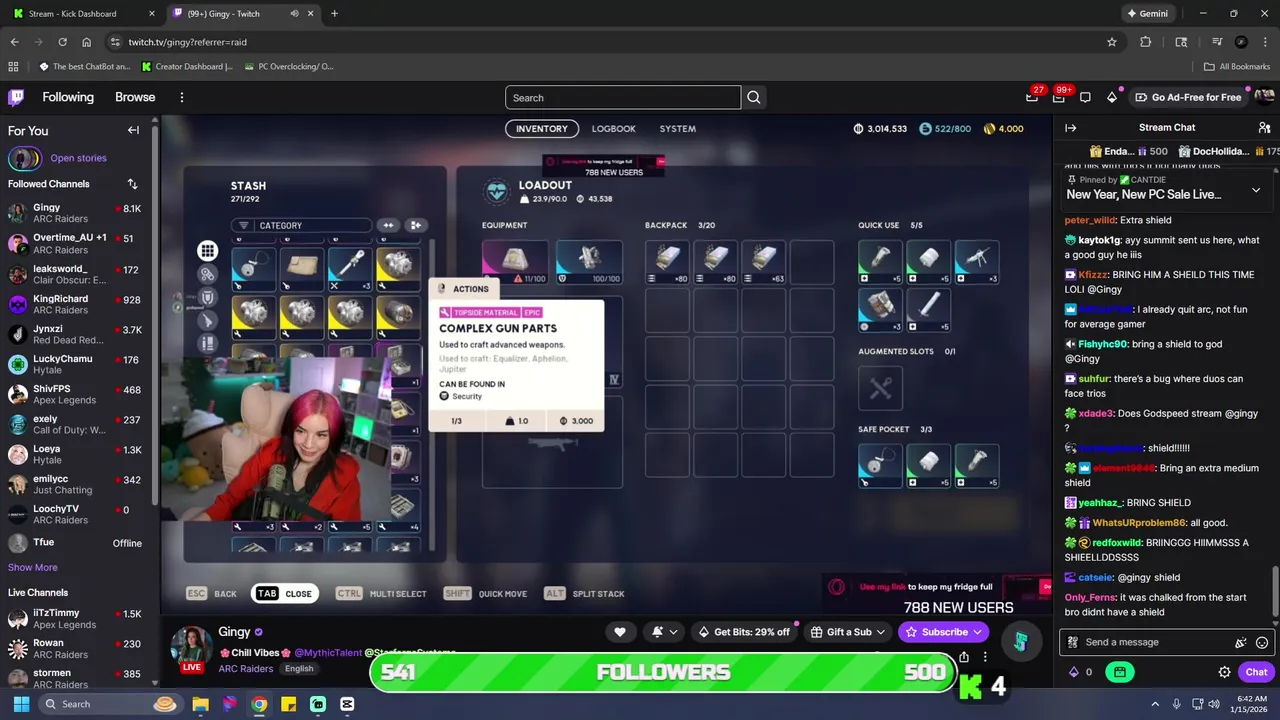Run the Twitch search magnifier button
The width and height of the screenshot is (1280, 720).
(754, 97)
